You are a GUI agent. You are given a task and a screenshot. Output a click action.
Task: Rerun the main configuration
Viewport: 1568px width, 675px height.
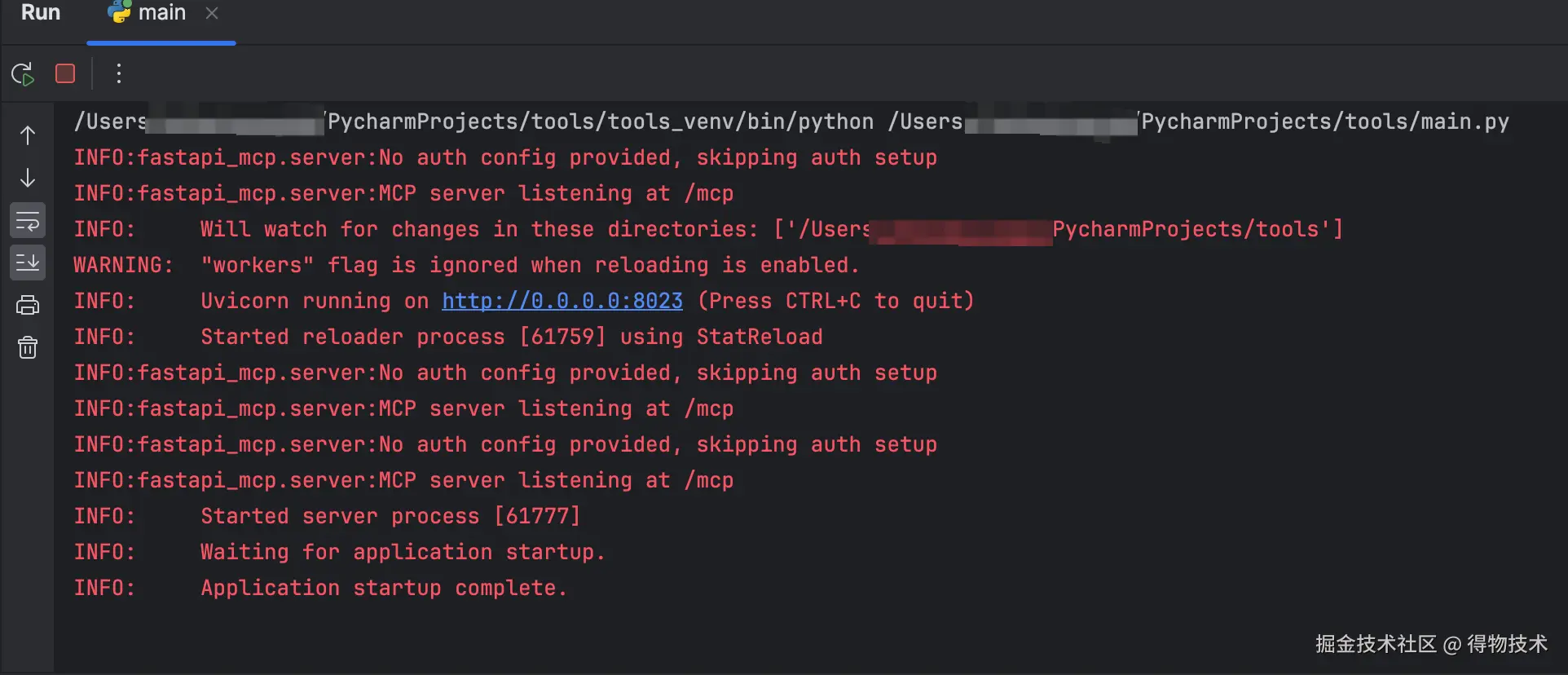pos(23,74)
